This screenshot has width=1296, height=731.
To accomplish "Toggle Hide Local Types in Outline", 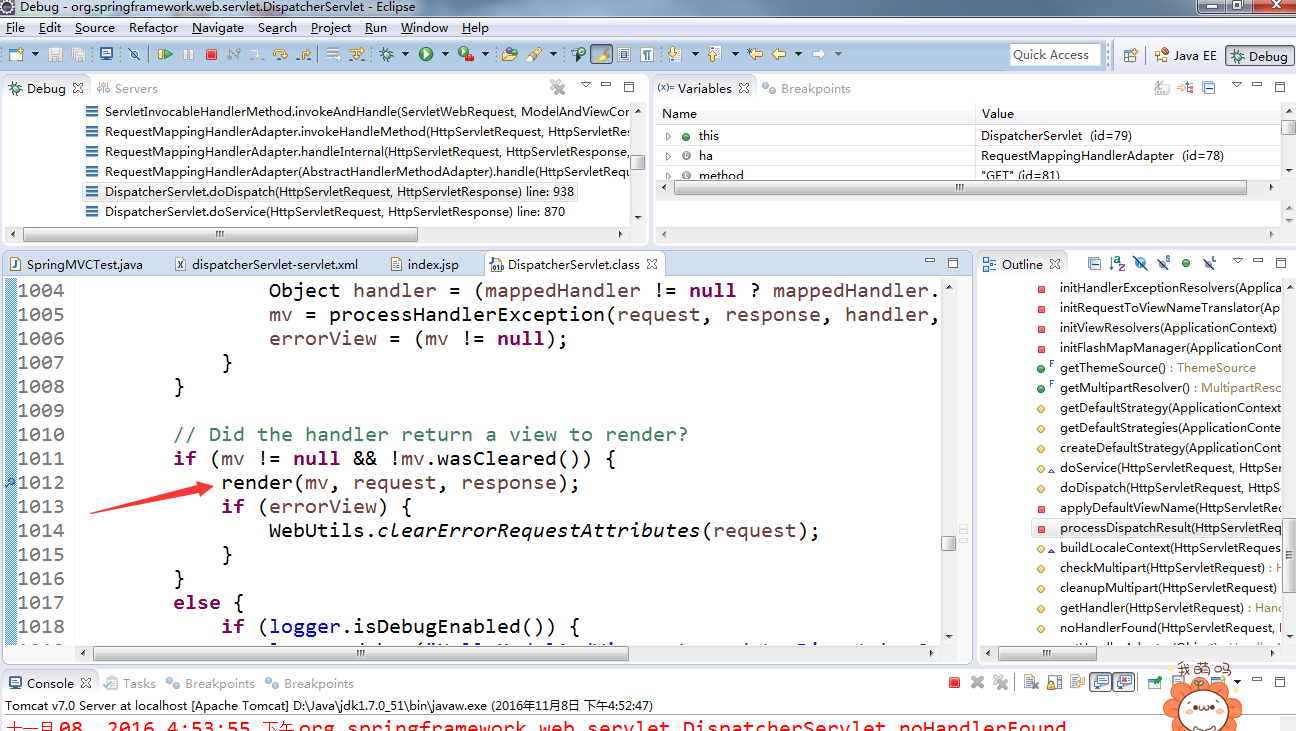I will (x=1209, y=264).
